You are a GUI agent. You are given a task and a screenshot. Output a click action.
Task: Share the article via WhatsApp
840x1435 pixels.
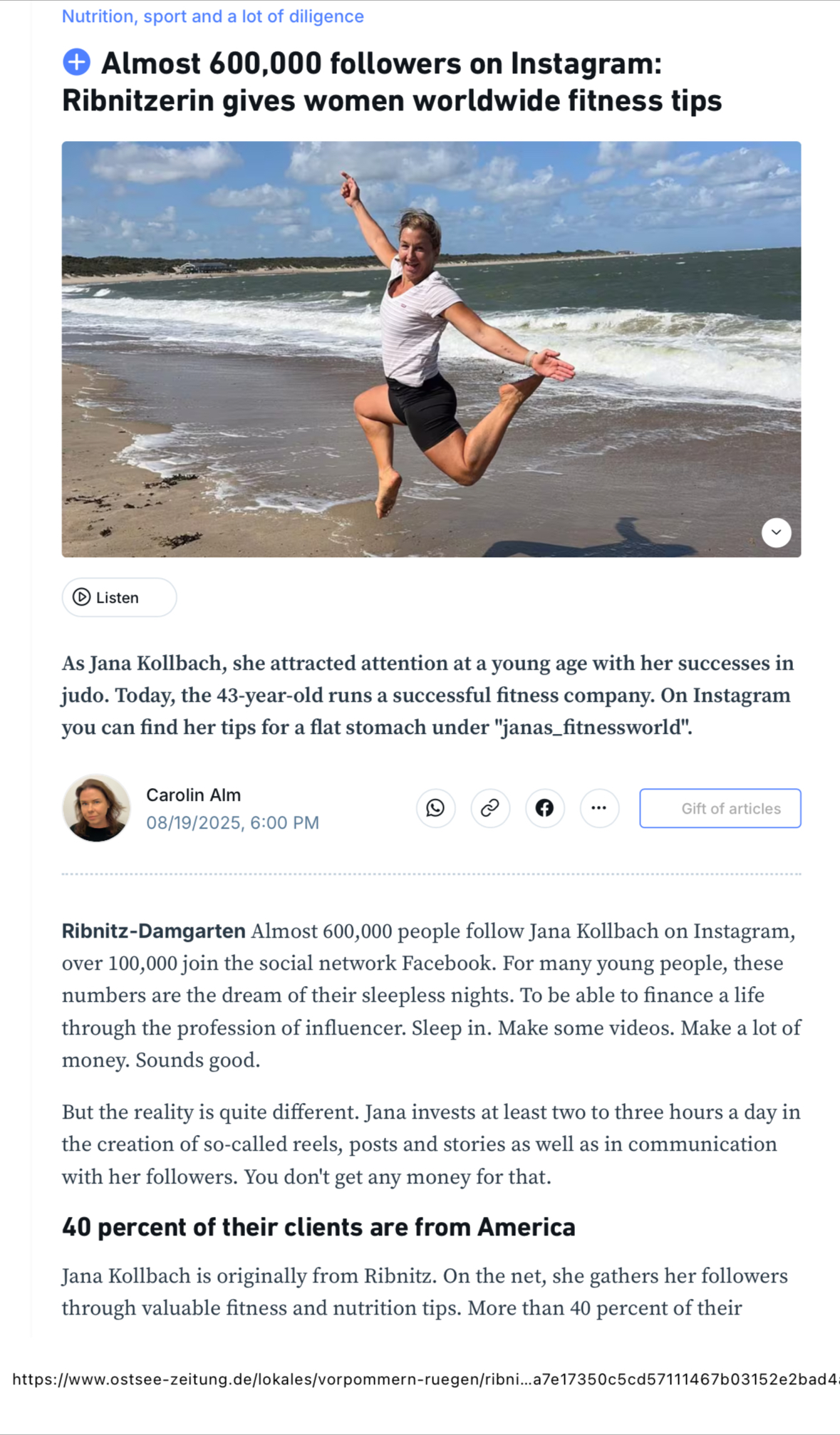click(x=435, y=808)
